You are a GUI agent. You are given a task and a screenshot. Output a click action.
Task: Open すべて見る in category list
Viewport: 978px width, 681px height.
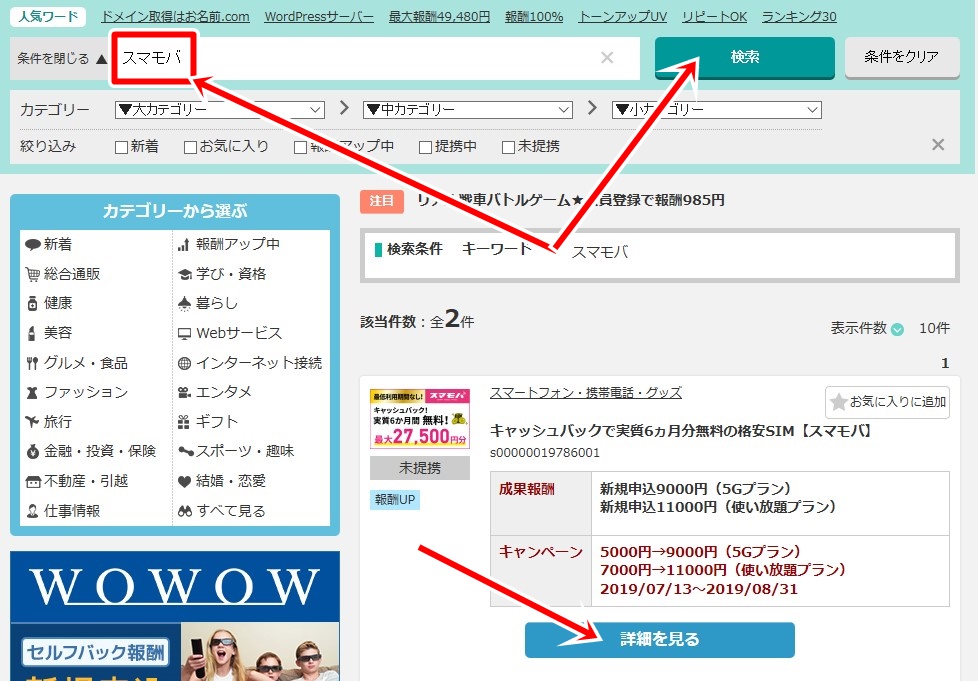point(231,511)
